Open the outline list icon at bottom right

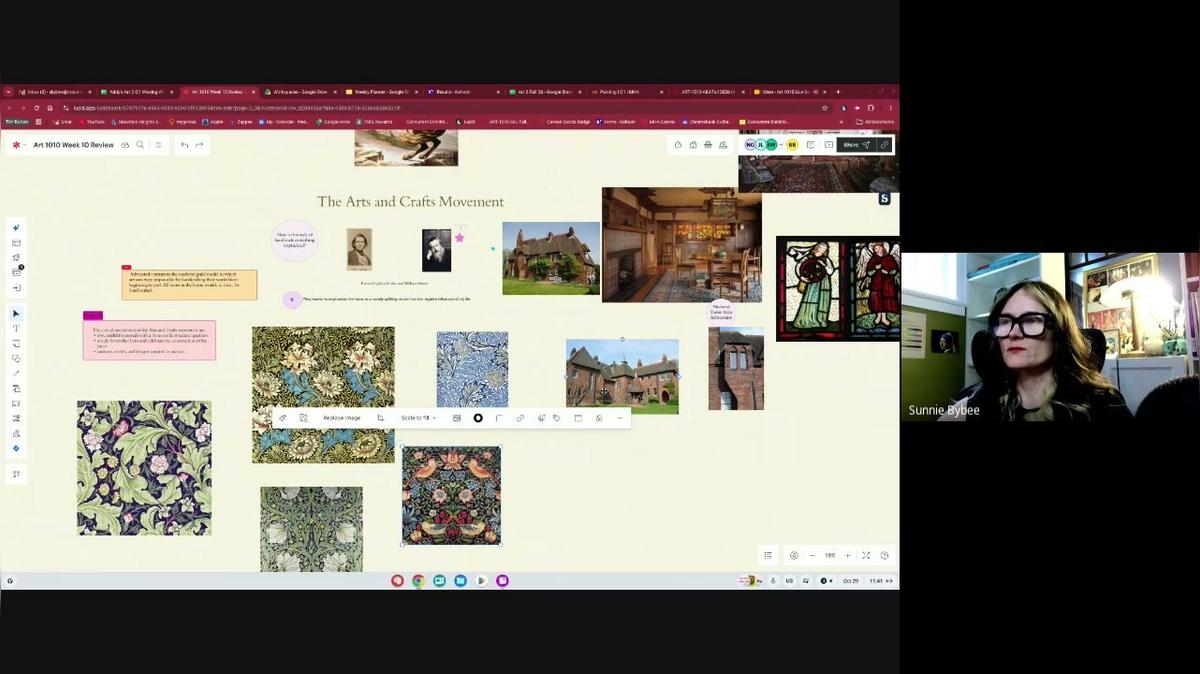768,556
